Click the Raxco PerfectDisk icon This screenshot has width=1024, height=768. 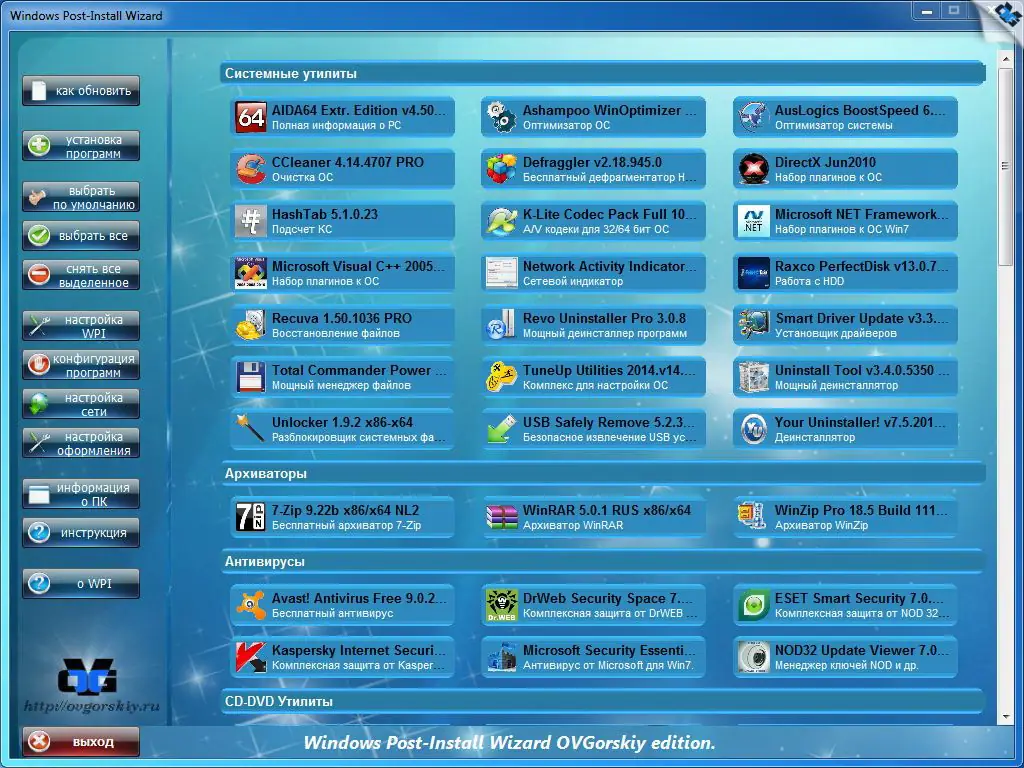pyautogui.click(x=753, y=273)
